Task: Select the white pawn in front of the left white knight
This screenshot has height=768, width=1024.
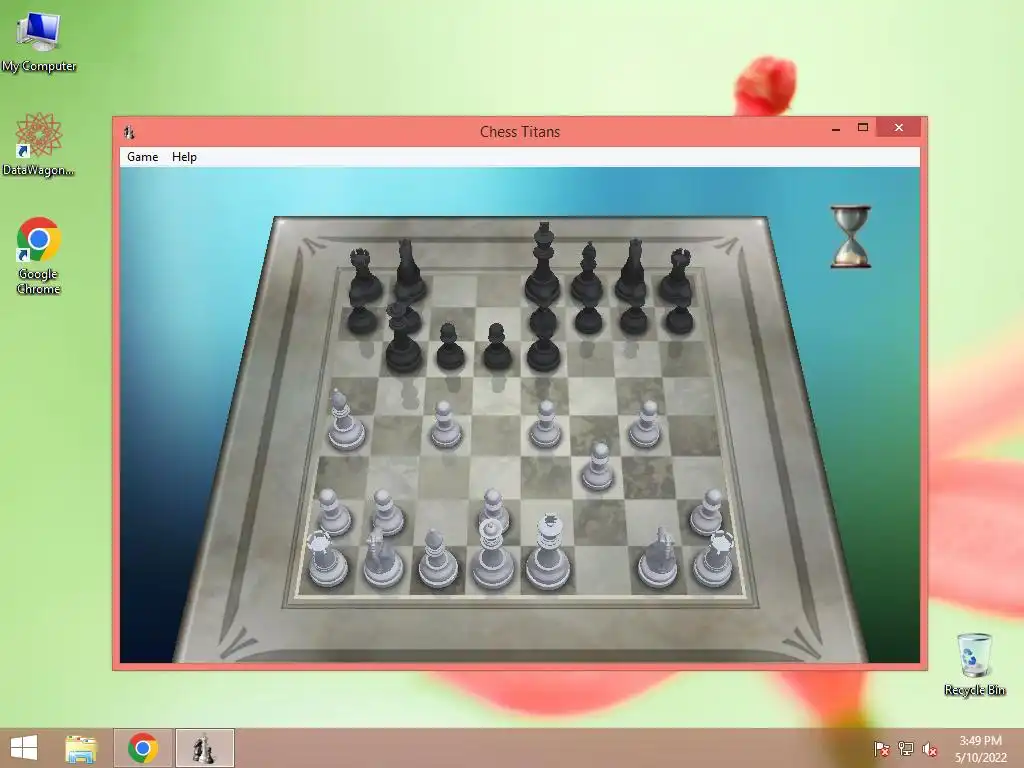Action: click(387, 513)
